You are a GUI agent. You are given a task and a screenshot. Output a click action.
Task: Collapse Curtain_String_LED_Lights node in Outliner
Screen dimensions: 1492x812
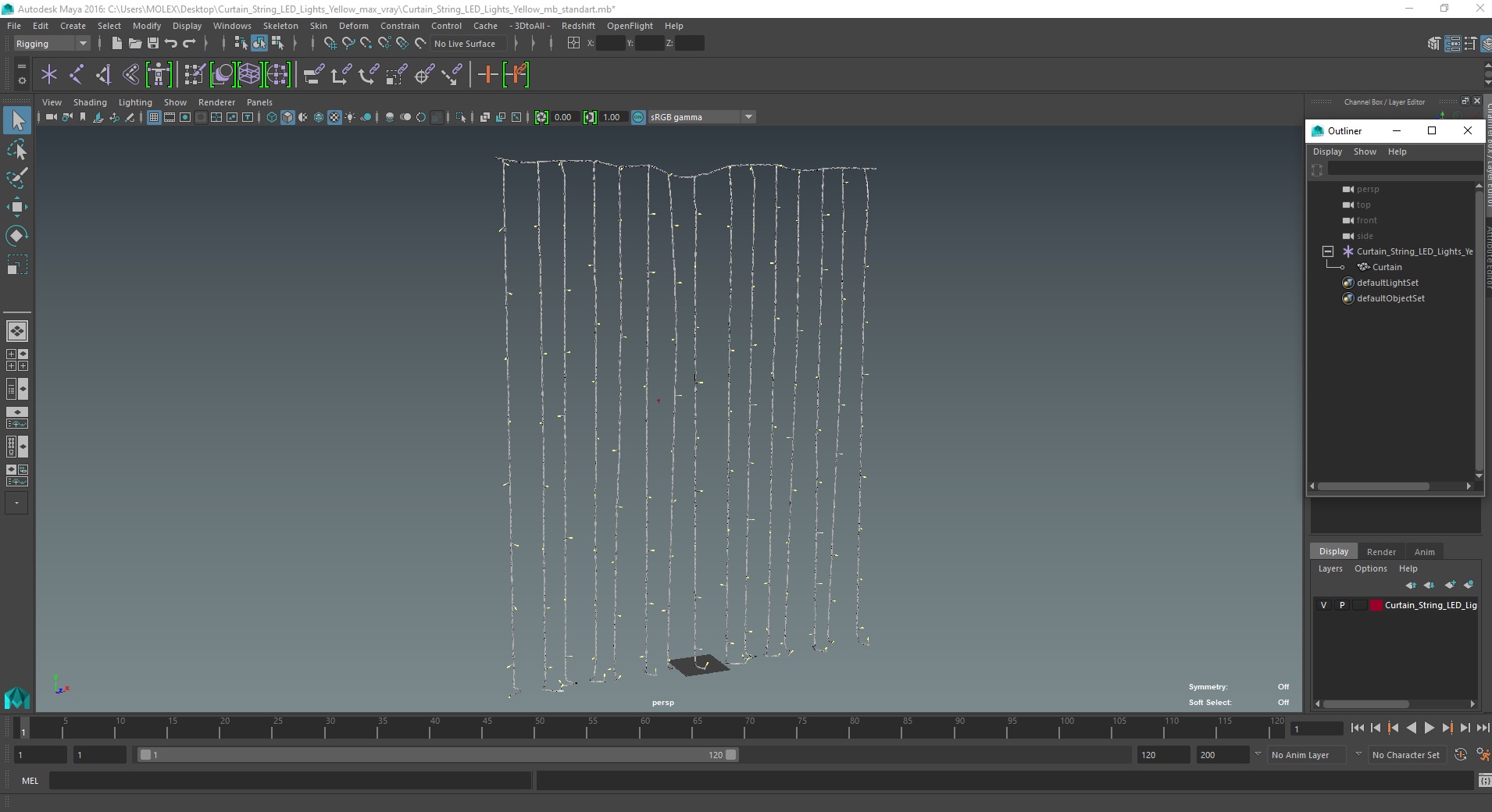coord(1327,251)
